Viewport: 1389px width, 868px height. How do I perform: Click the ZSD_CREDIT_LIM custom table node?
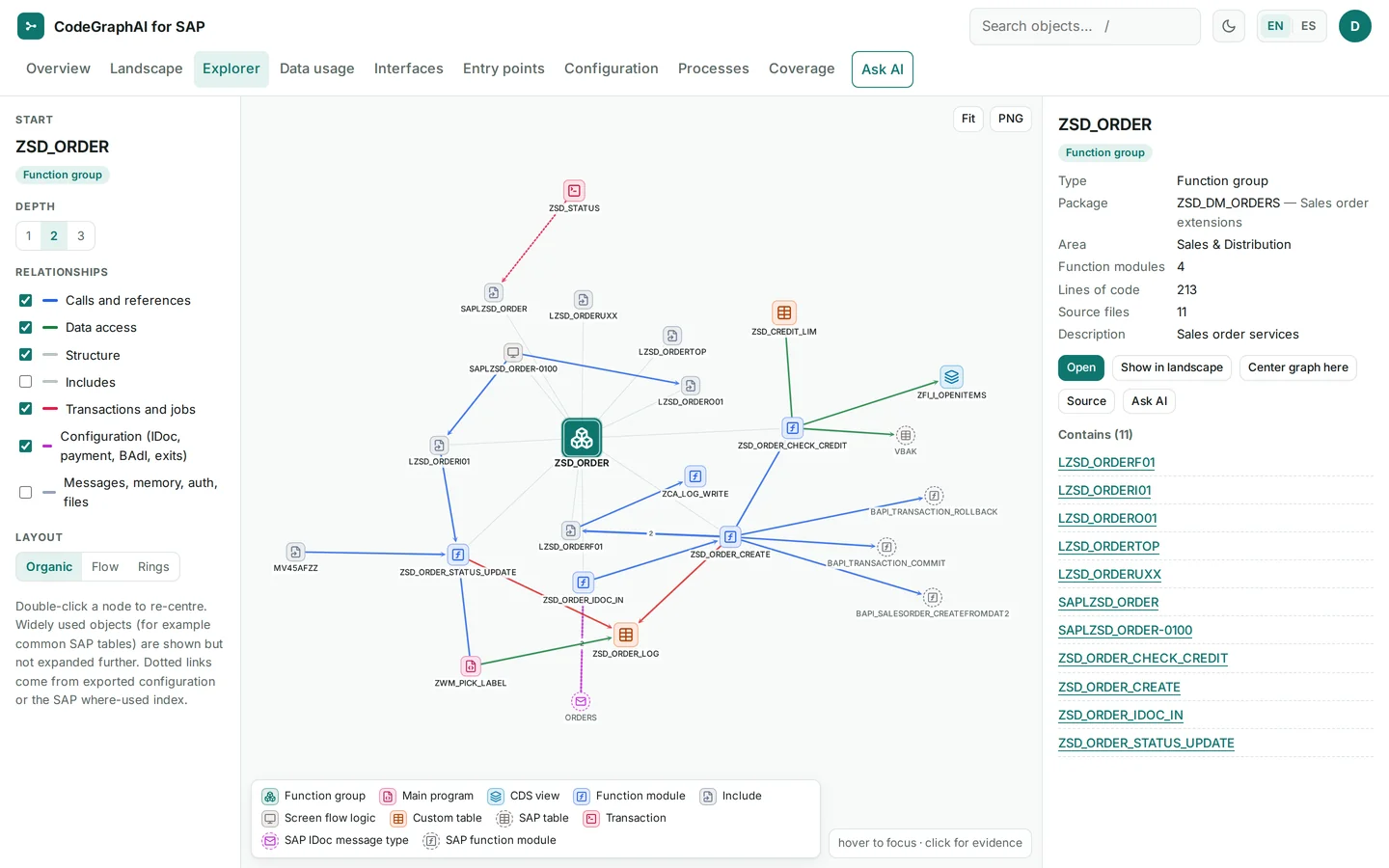pyautogui.click(x=784, y=312)
